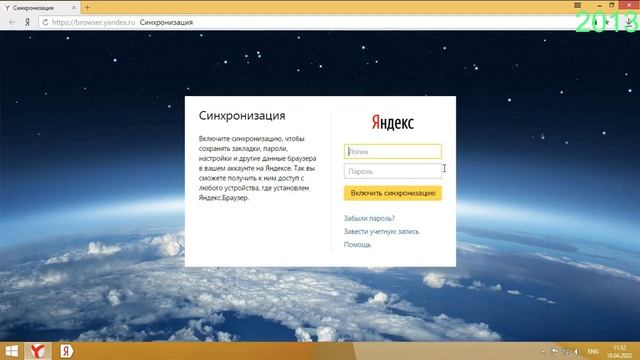Click the address bar URL browser.yandex.ru
Viewport: 640px width, 360px height.
pyautogui.click(x=93, y=22)
